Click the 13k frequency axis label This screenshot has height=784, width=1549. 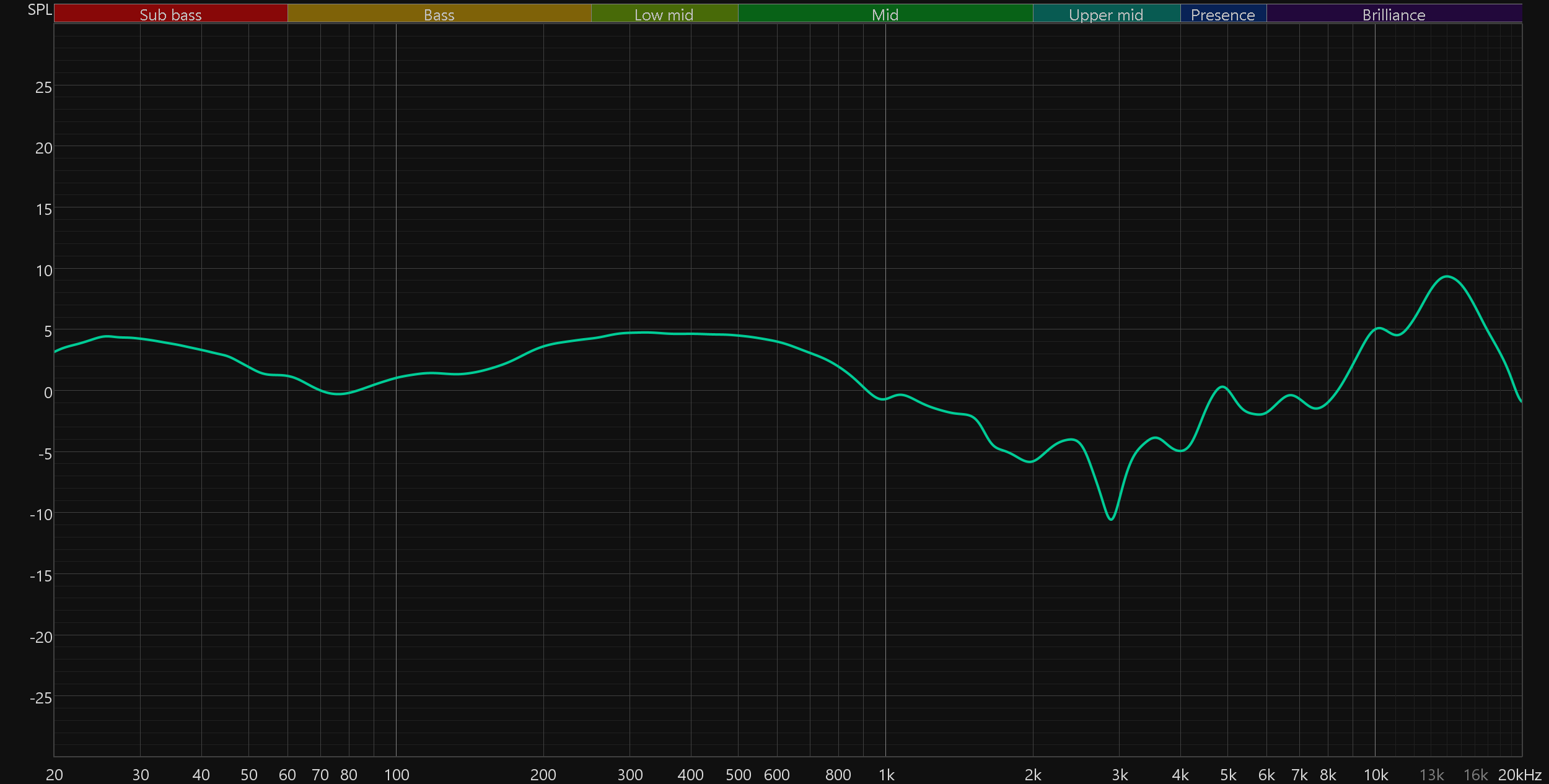point(1431,775)
